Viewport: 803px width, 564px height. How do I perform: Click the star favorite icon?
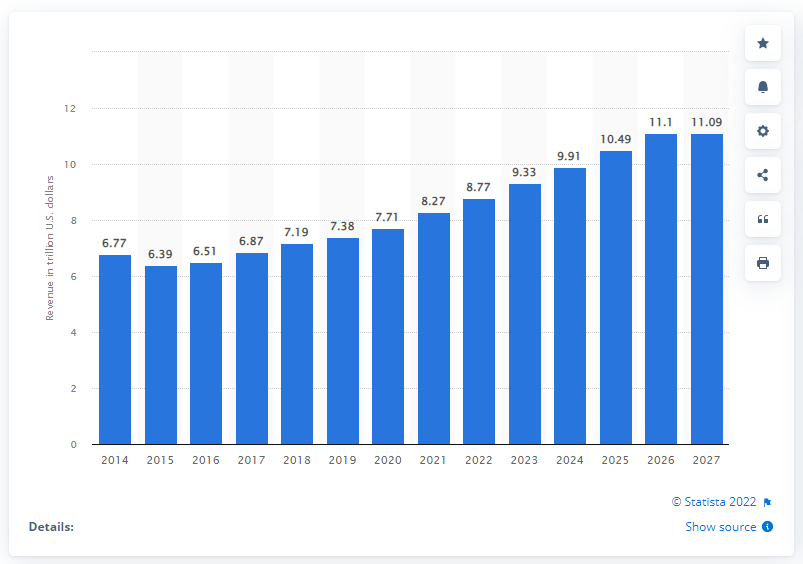click(763, 43)
